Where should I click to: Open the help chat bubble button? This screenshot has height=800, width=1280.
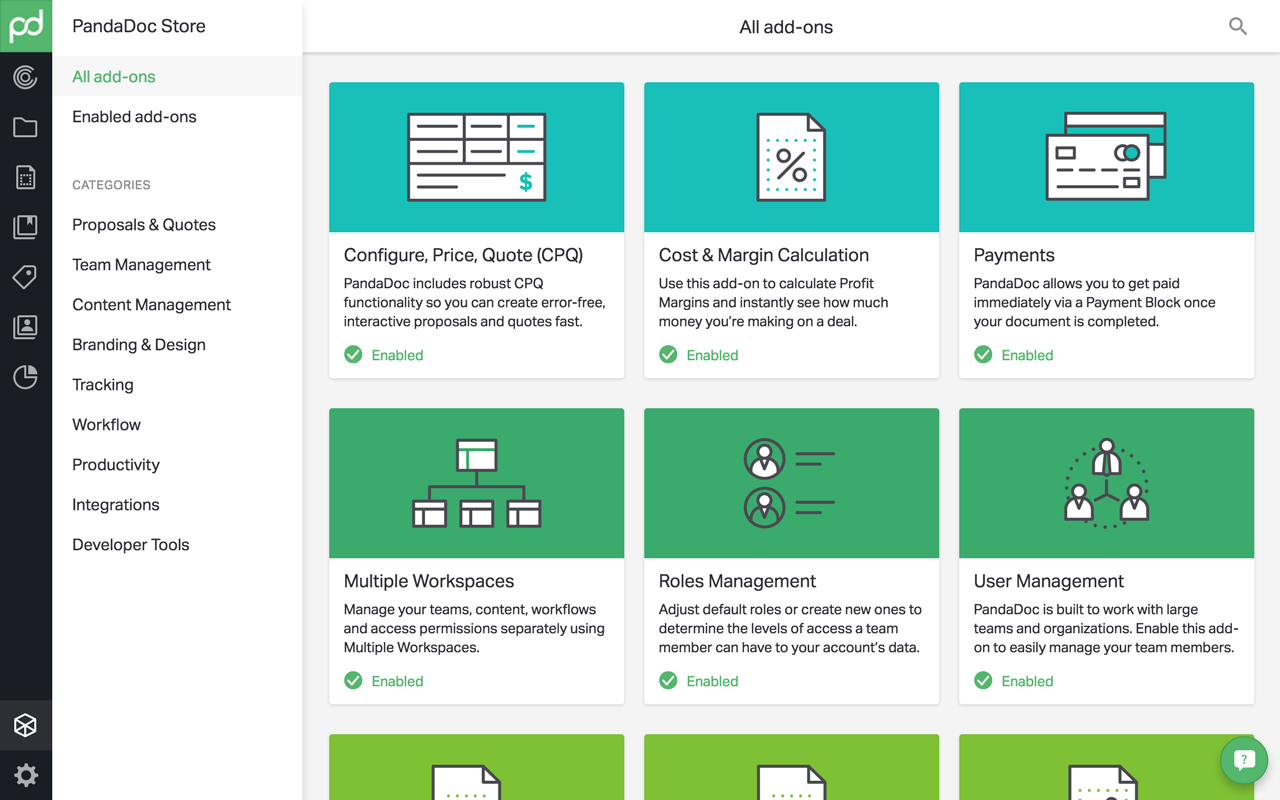point(1244,761)
